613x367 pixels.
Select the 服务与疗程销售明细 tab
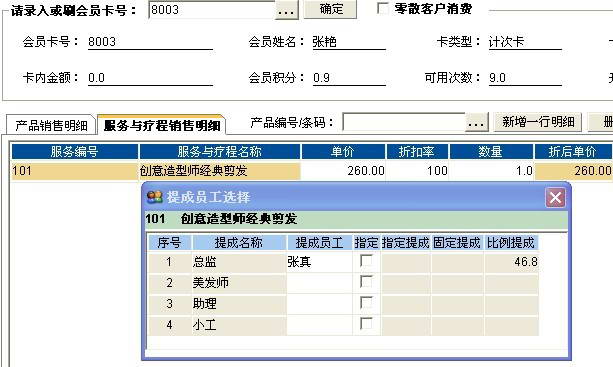click(x=161, y=125)
